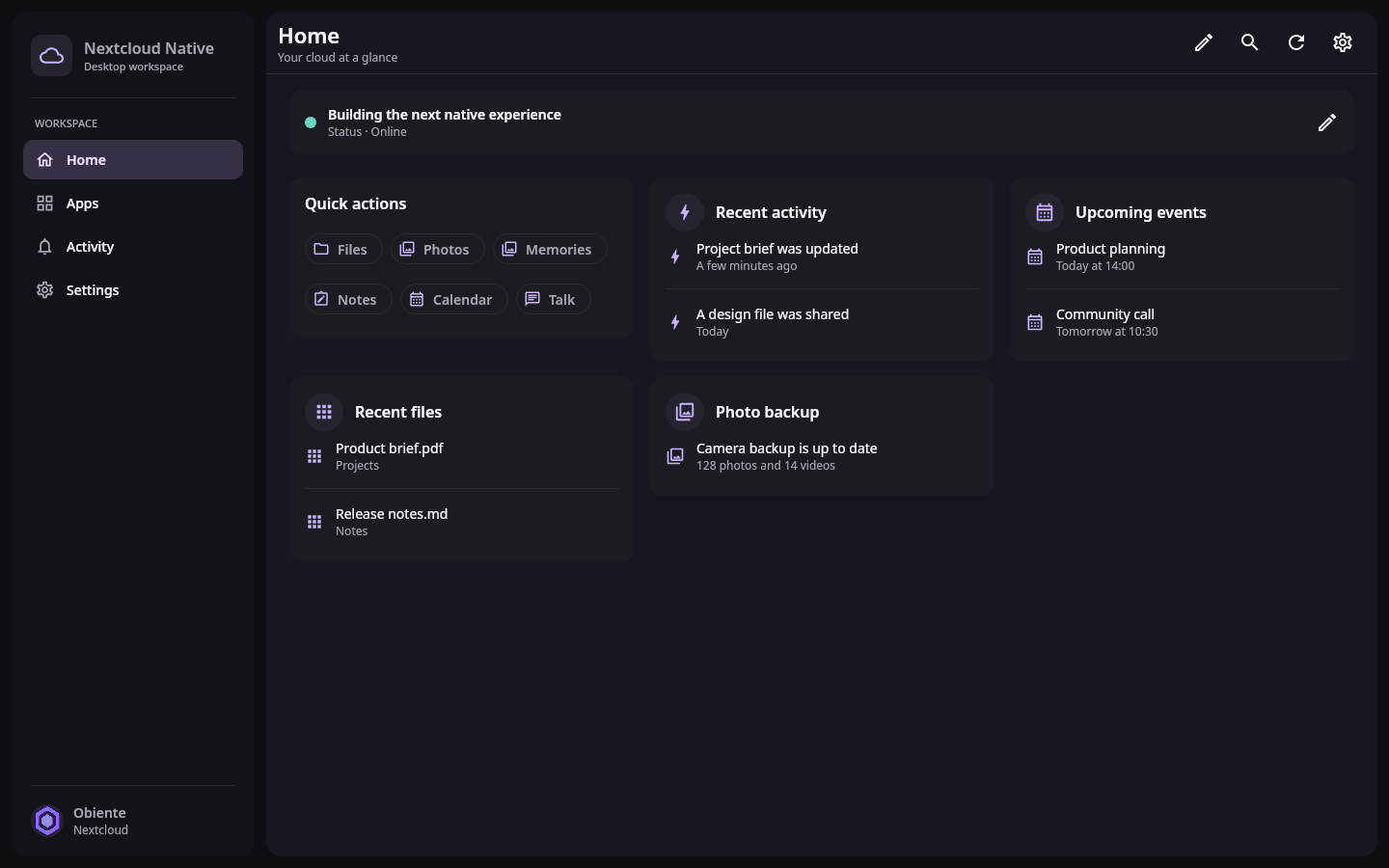
Task: Launch the Talk quick action
Action: [x=554, y=299]
